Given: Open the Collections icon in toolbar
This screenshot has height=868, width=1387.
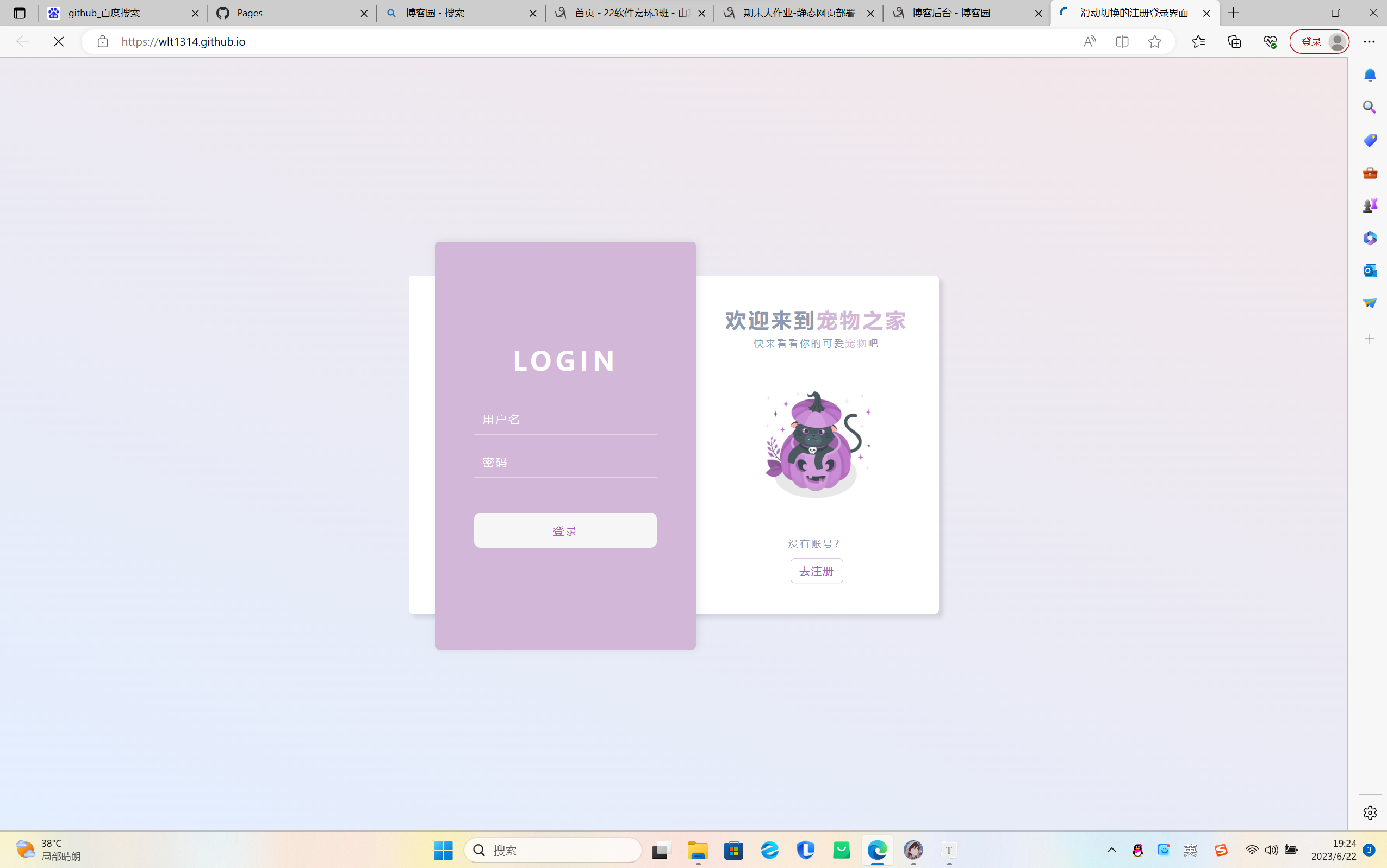Looking at the screenshot, I should coord(1234,41).
